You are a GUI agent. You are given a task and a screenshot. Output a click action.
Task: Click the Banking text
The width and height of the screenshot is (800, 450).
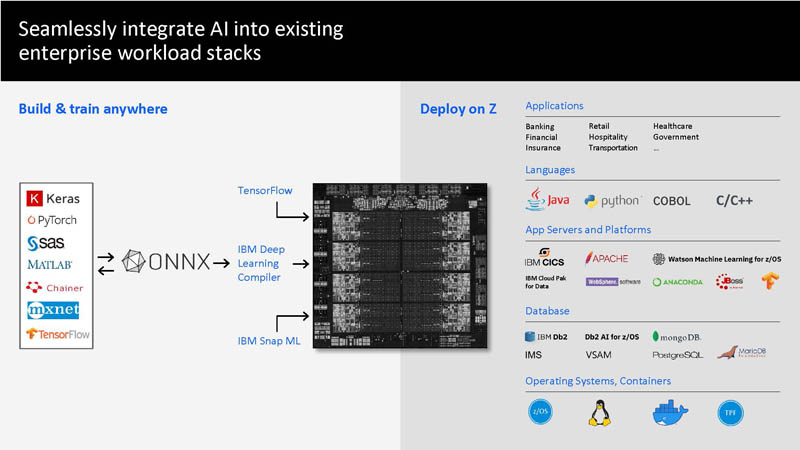point(540,127)
